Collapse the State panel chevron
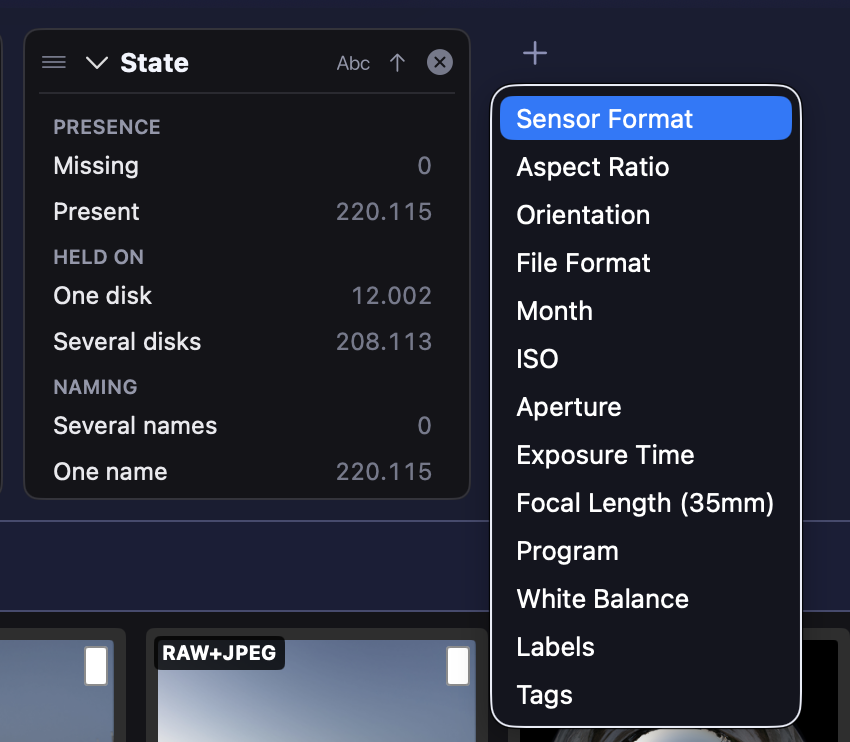Image resolution: width=850 pixels, height=742 pixels. pos(97,63)
